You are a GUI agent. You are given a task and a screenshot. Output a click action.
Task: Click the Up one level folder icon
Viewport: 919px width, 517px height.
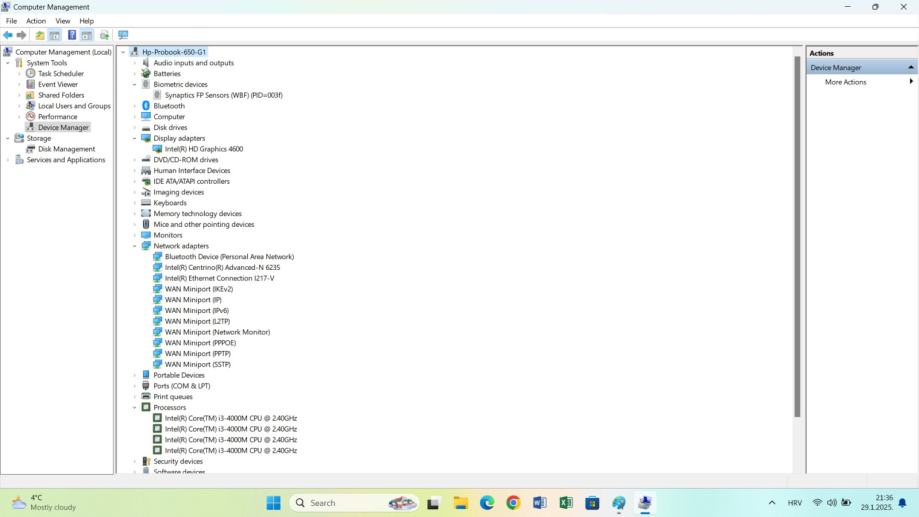(x=40, y=35)
